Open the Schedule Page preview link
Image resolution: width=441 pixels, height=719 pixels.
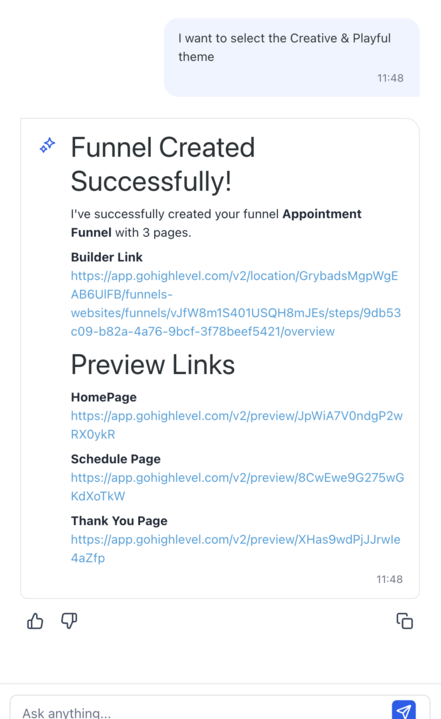(237, 487)
